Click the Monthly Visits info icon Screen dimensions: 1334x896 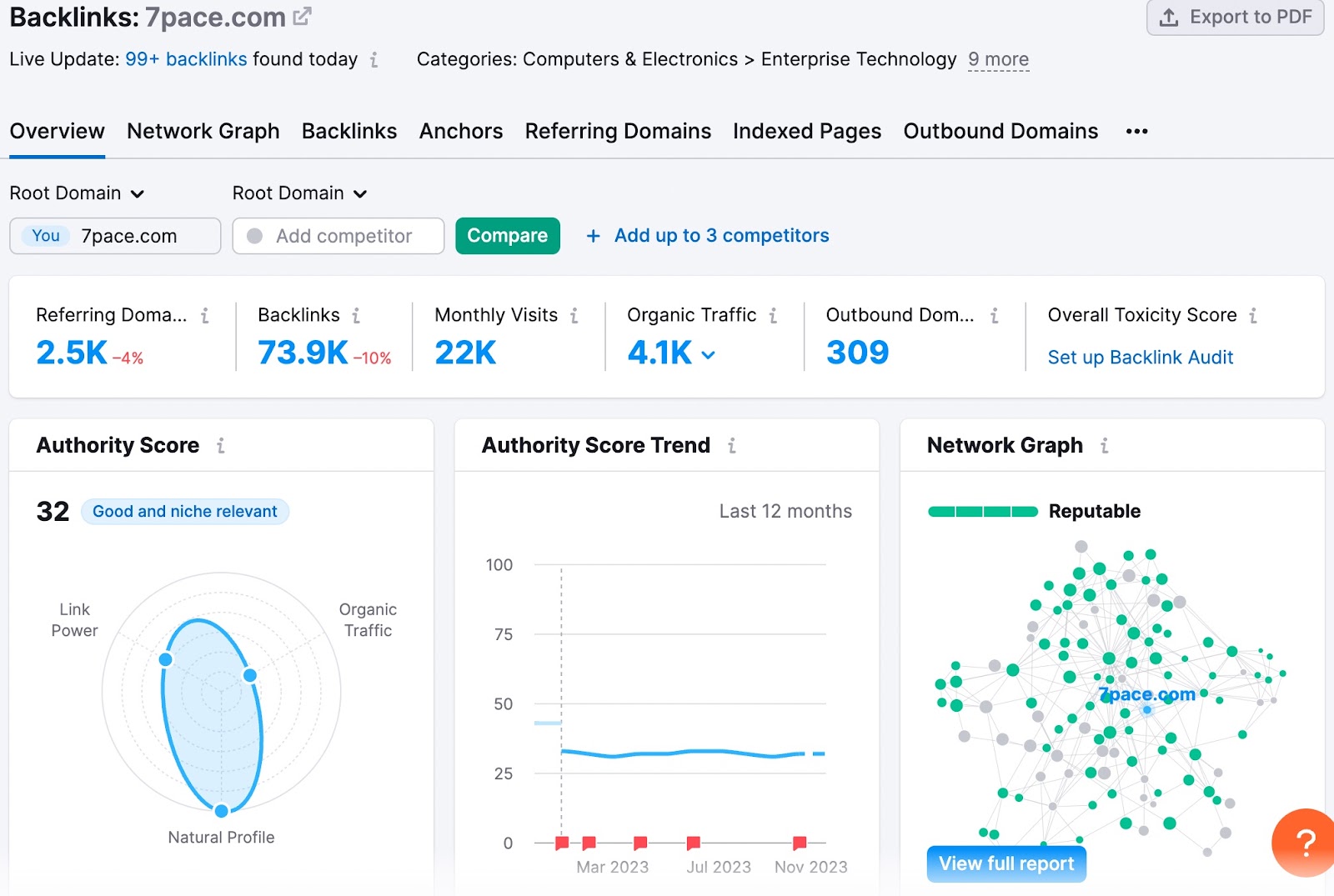(x=574, y=315)
